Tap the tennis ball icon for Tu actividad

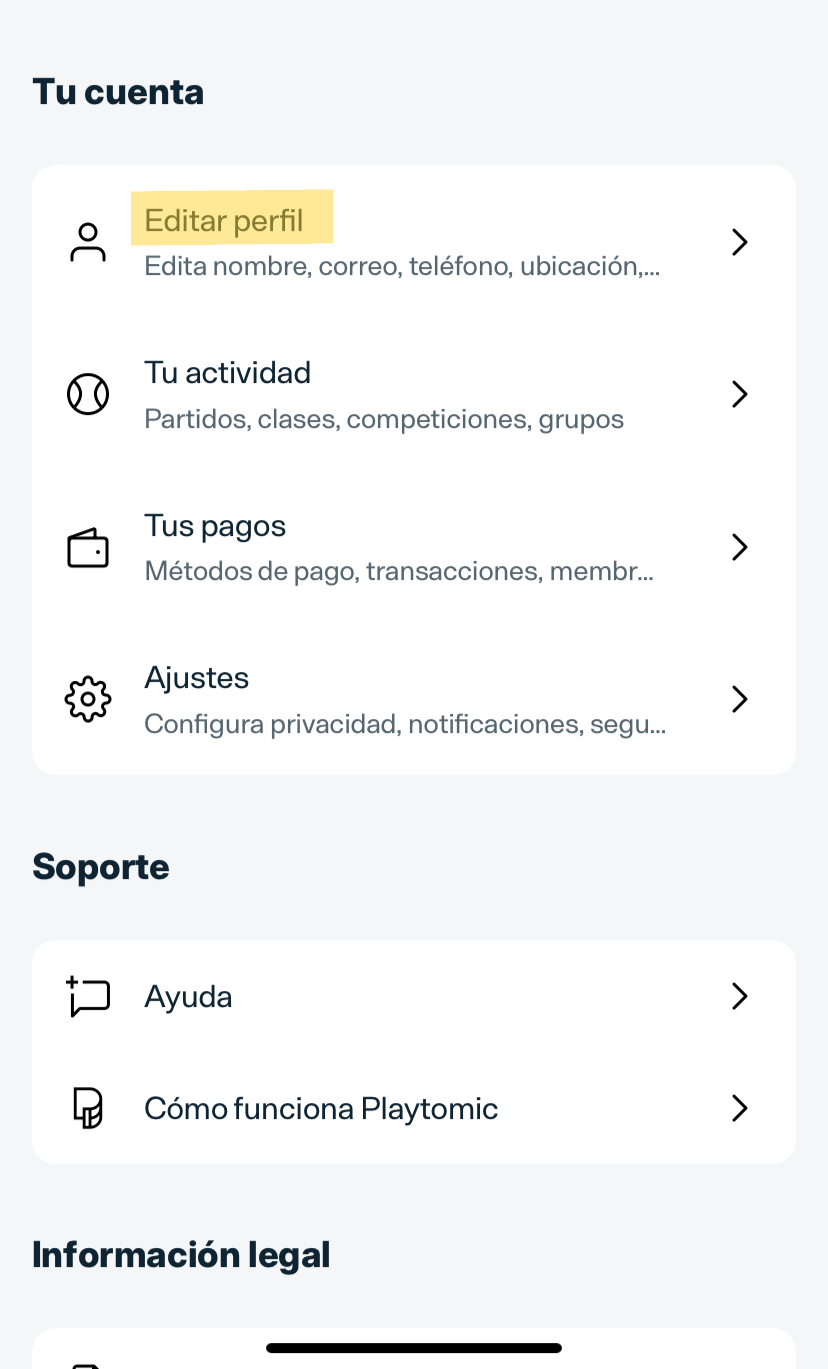point(88,394)
